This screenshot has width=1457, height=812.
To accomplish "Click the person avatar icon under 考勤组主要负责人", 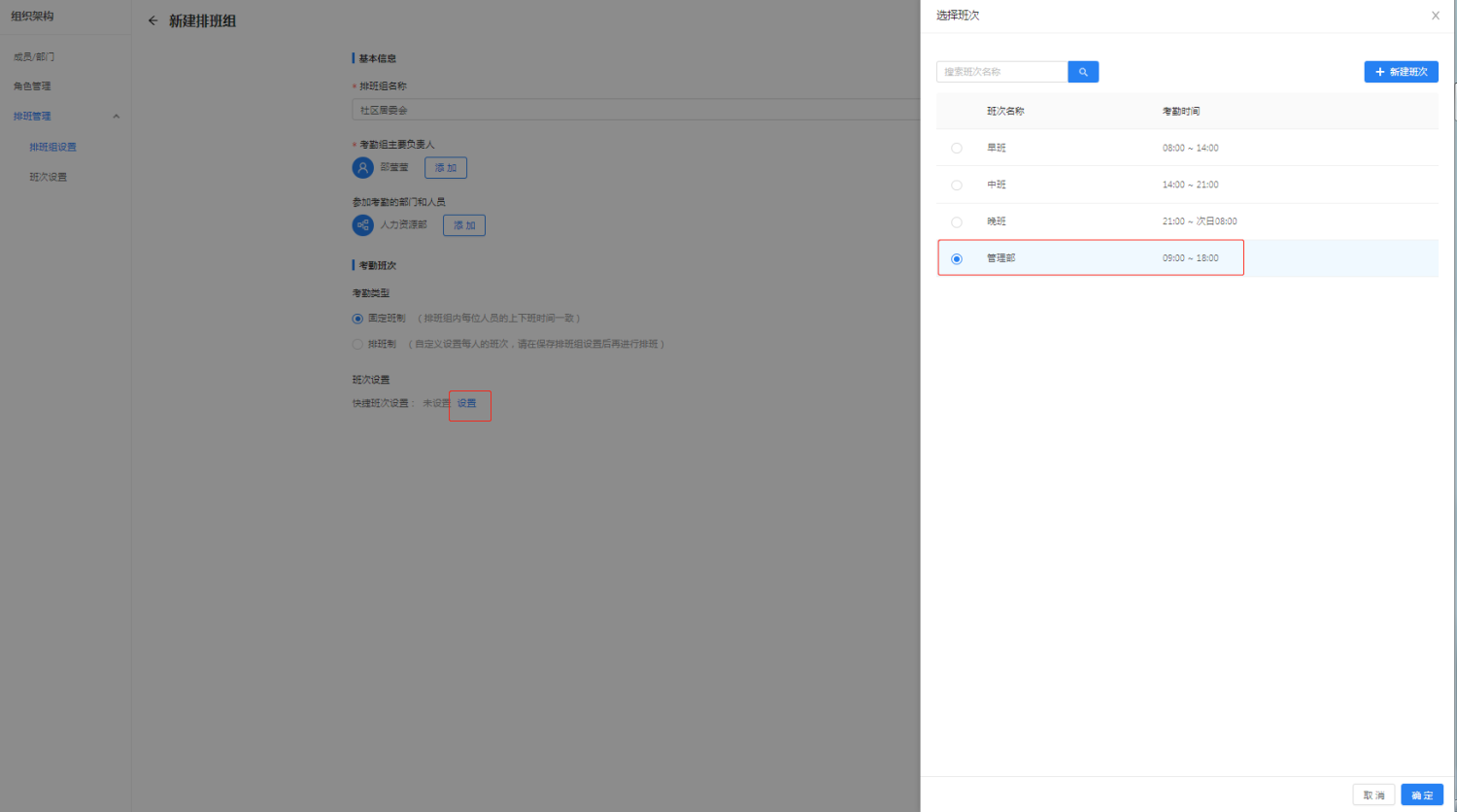I will [x=362, y=168].
